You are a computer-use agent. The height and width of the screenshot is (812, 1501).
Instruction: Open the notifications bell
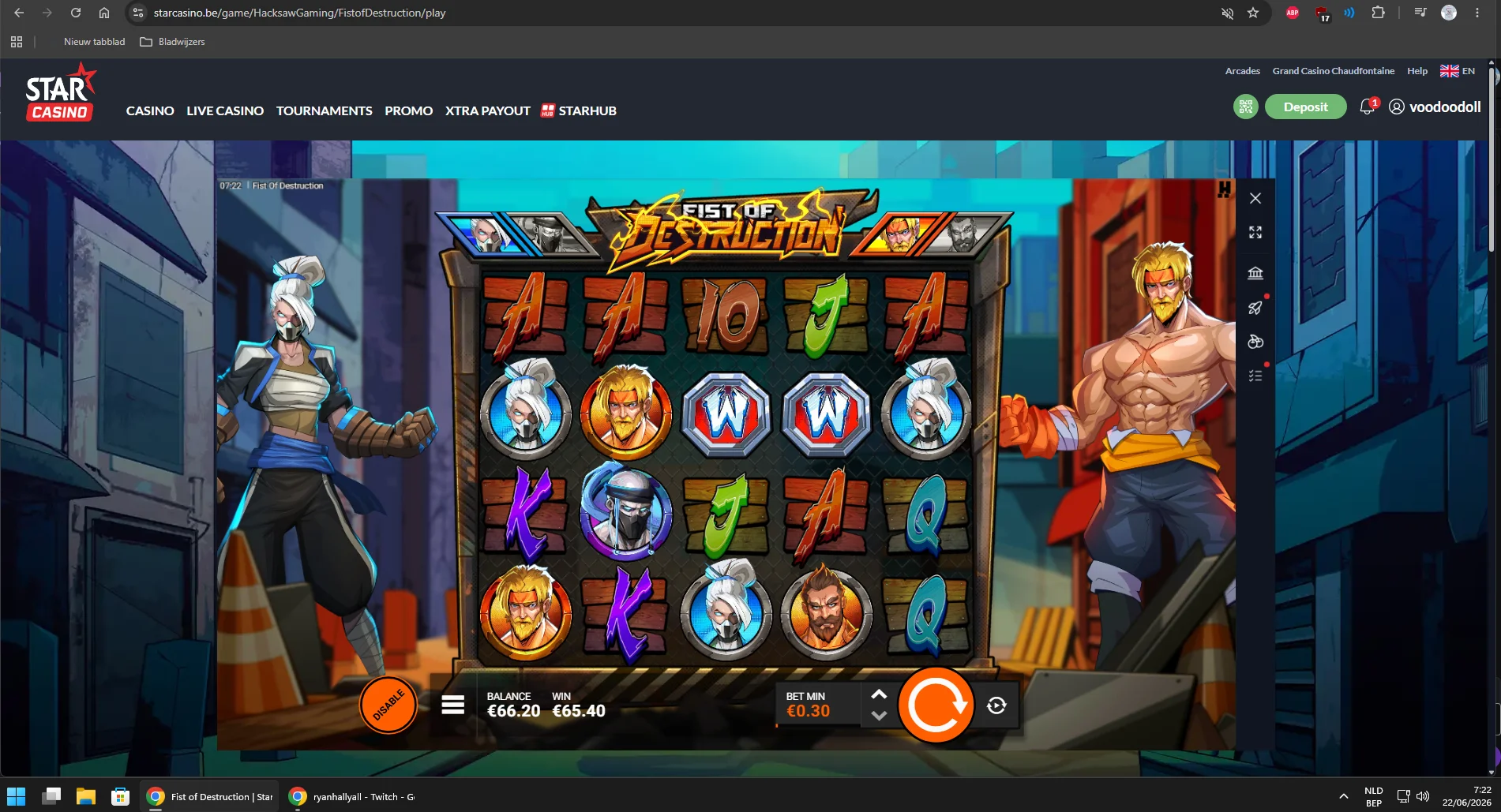click(x=1368, y=107)
